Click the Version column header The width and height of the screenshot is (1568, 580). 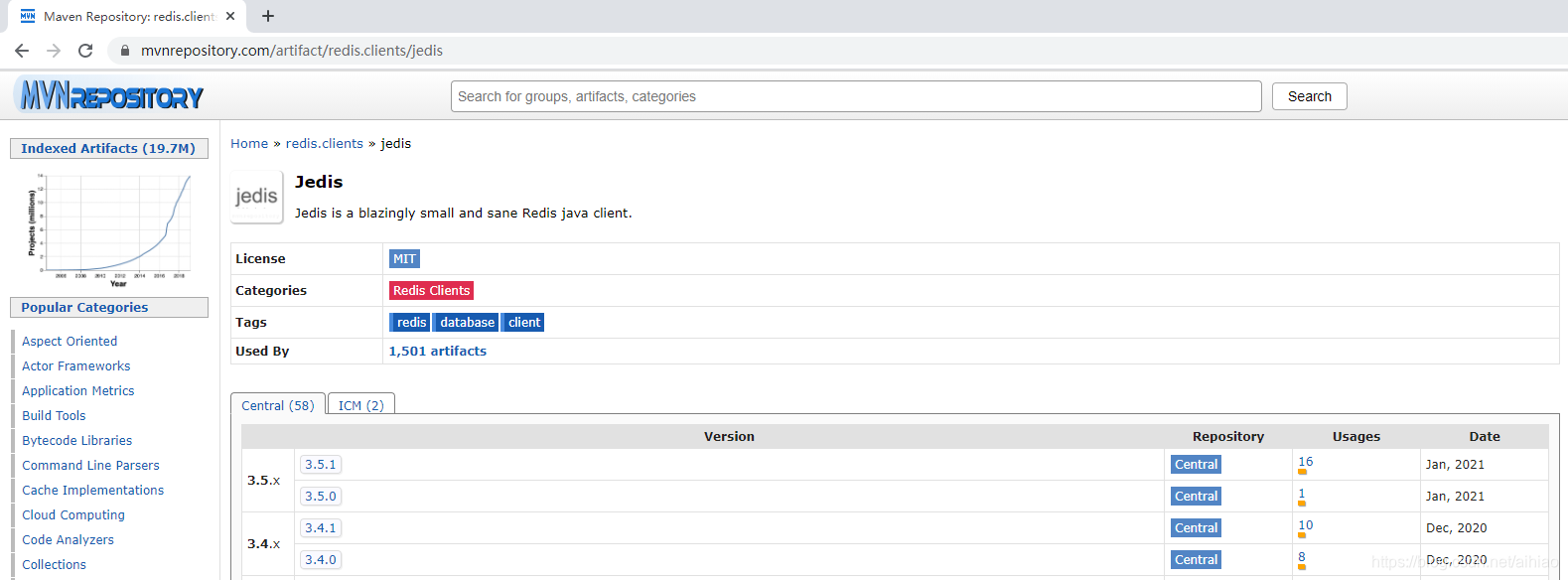pyautogui.click(x=729, y=437)
